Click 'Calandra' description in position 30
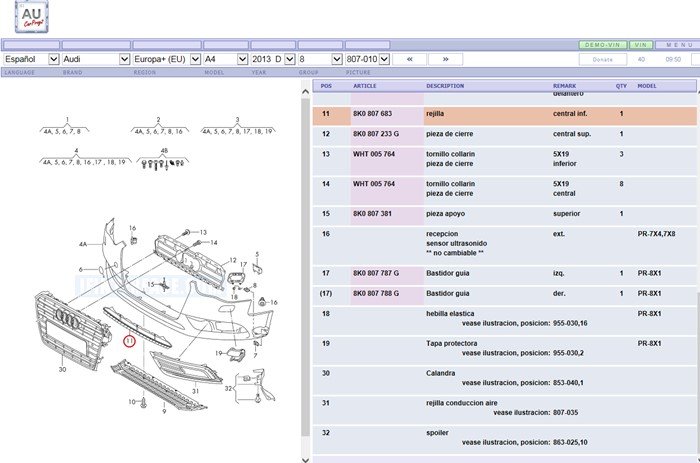 440,373
